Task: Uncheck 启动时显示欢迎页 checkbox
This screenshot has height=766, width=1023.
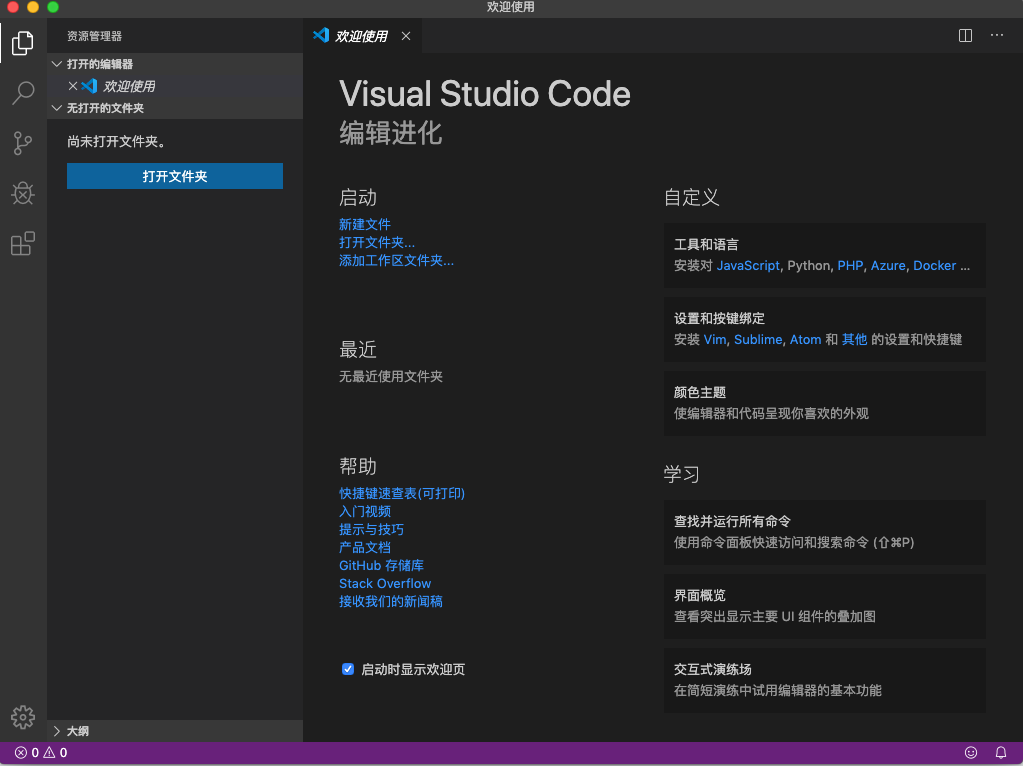Action: (348, 669)
